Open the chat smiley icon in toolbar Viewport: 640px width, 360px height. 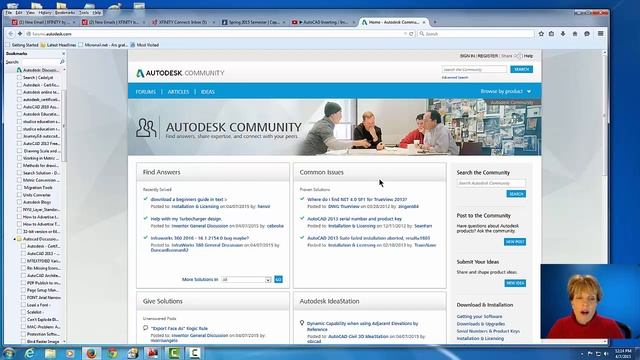tap(587, 34)
